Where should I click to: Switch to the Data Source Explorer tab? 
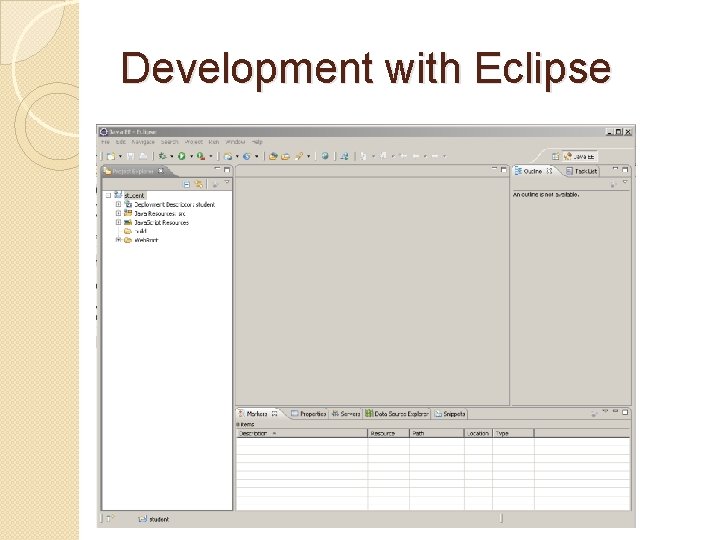(397, 414)
